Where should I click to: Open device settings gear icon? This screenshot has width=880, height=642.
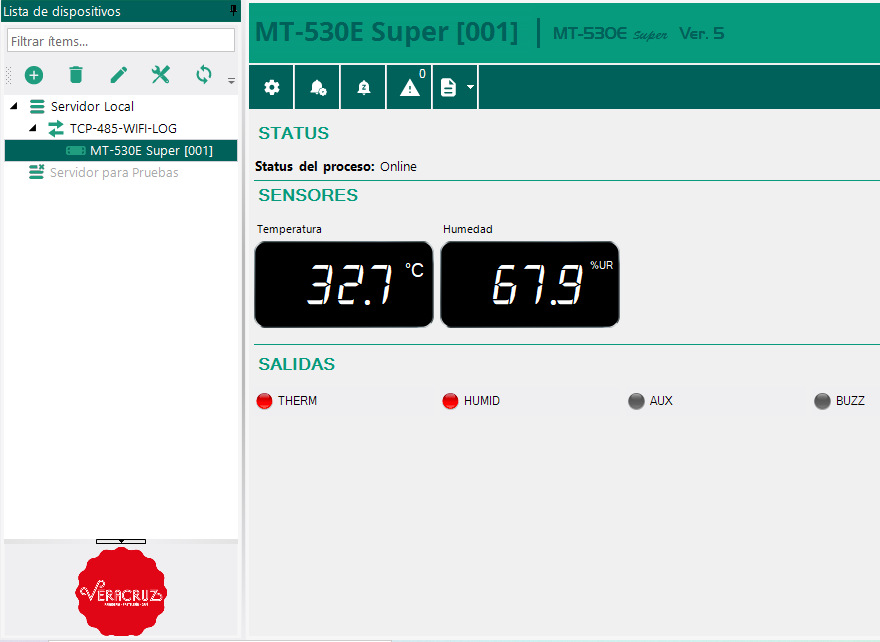coord(271,88)
